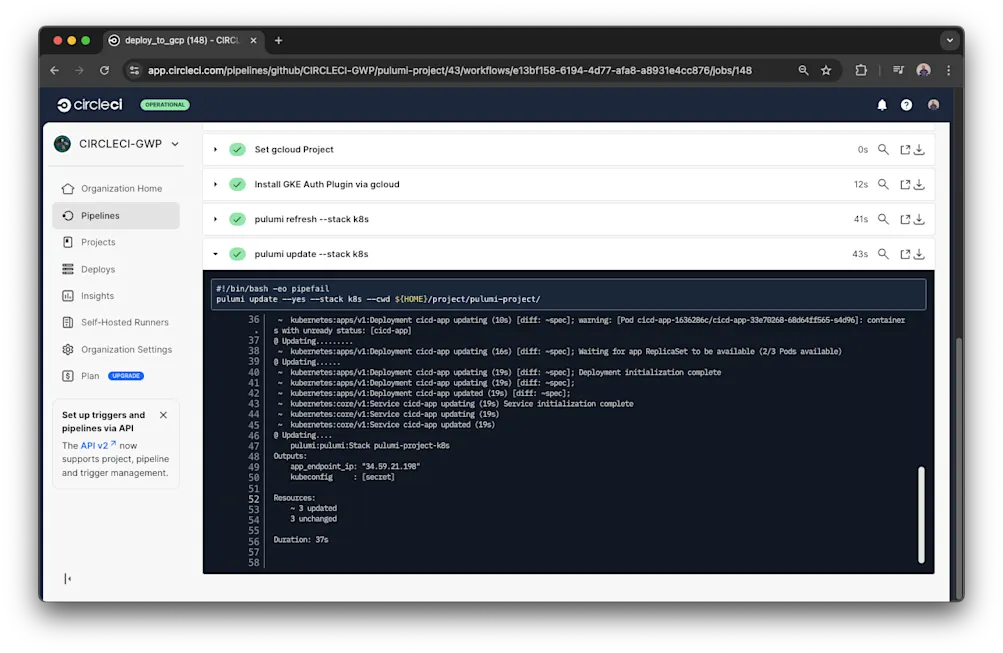Download logs for the pulumi refresh step
The height and width of the screenshot is (653, 1003).
point(920,219)
